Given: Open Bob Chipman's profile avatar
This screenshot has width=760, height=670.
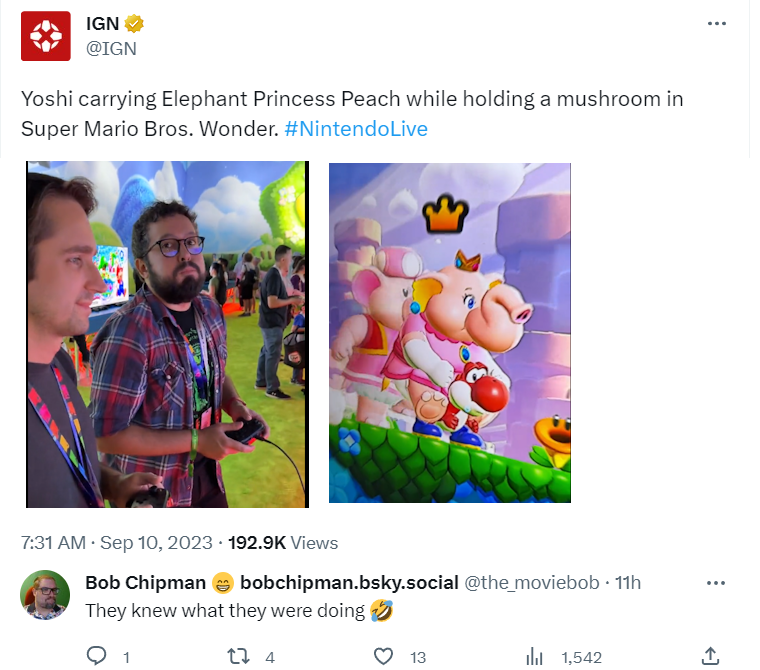Looking at the screenshot, I should 45,597.
